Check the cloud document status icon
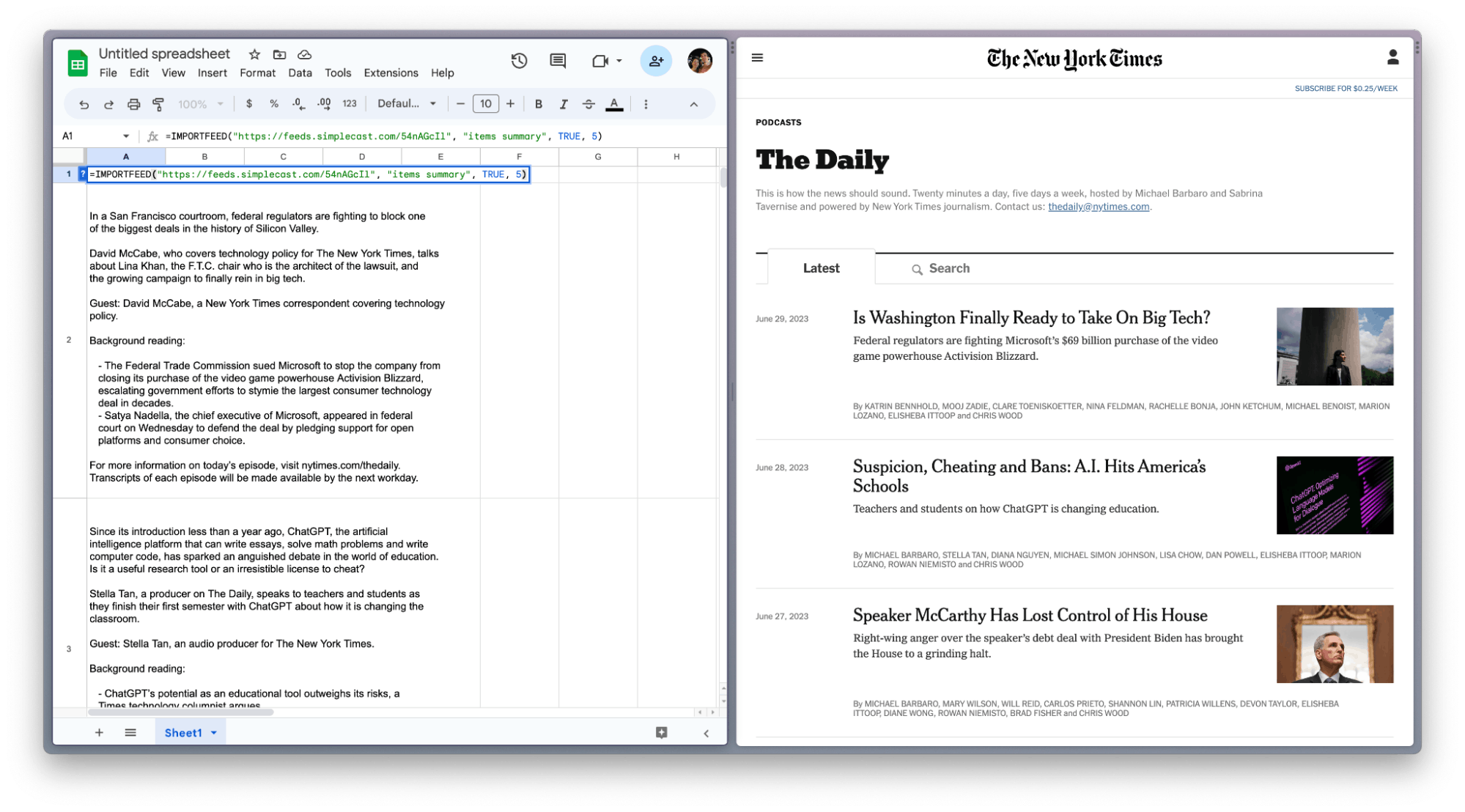Screen dimensions: 1465x812 pos(305,54)
